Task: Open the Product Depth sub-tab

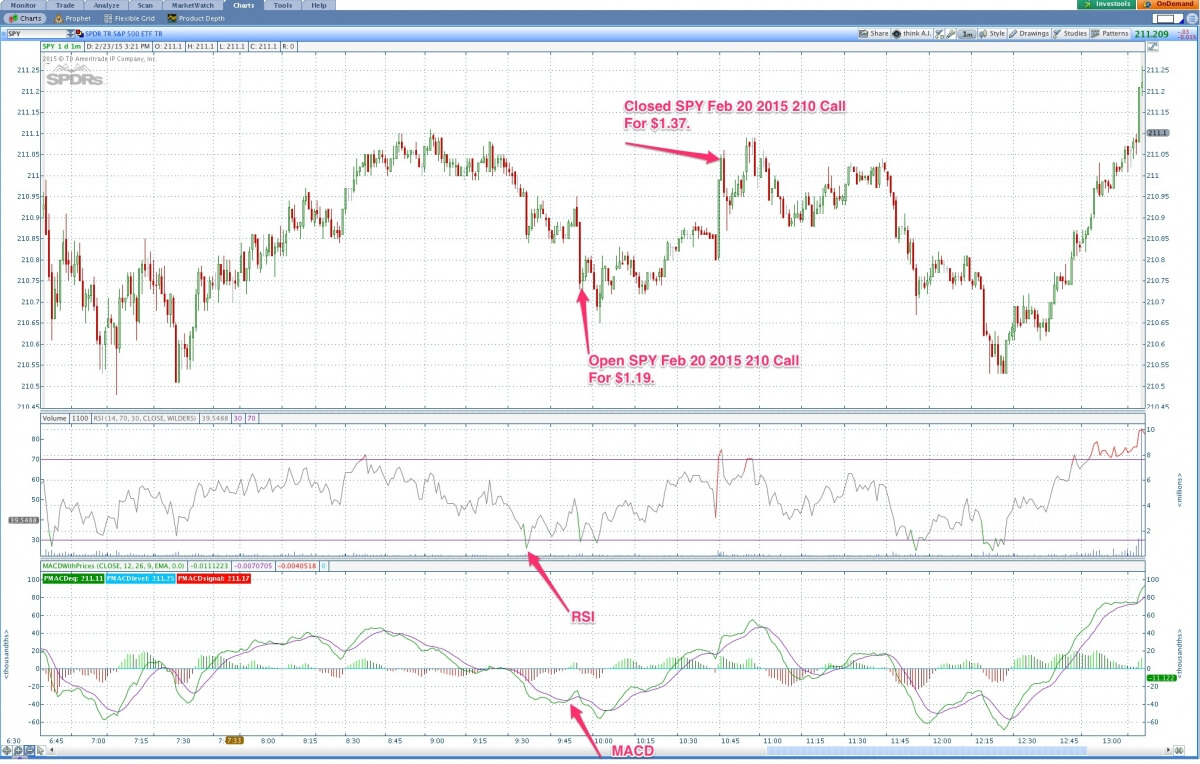Action: (x=196, y=18)
